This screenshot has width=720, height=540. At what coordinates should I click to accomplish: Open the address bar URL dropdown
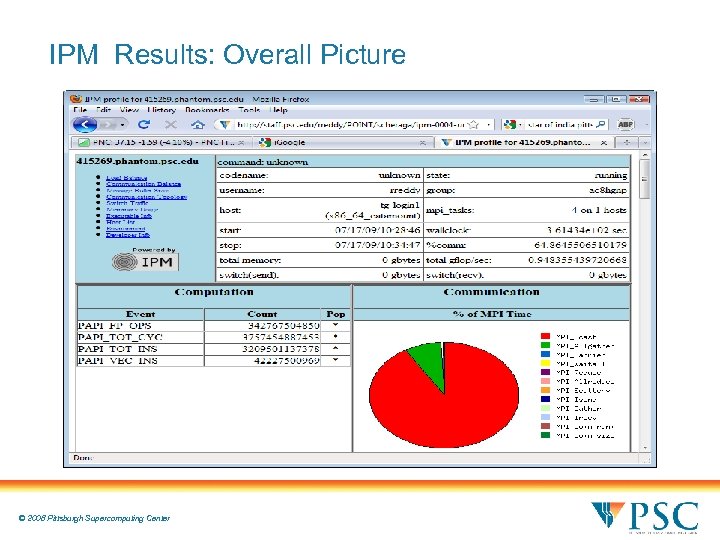489,124
